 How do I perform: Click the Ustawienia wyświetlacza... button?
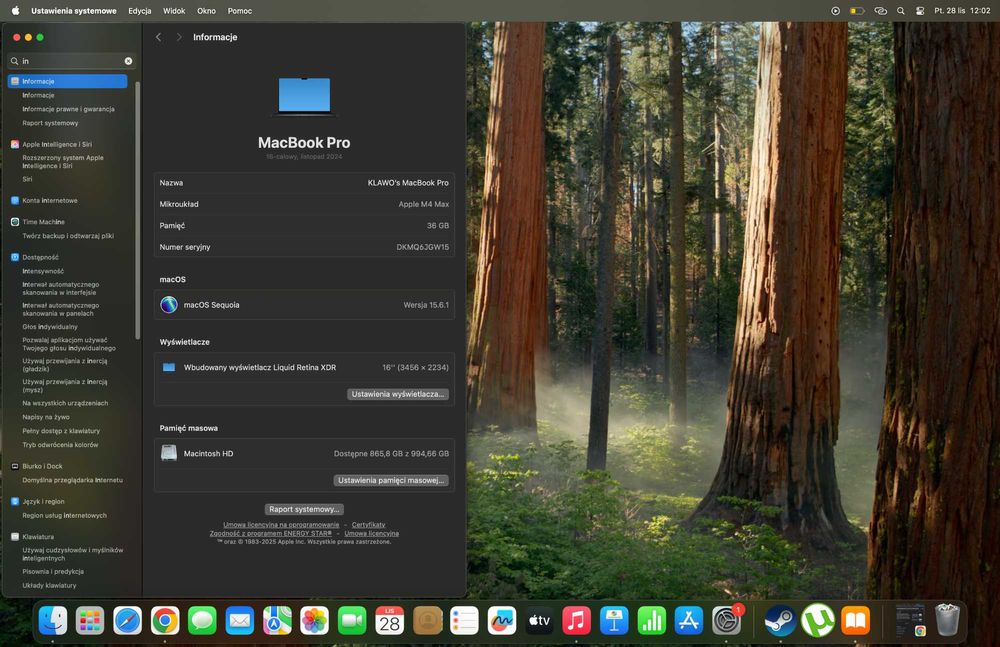click(x=398, y=394)
